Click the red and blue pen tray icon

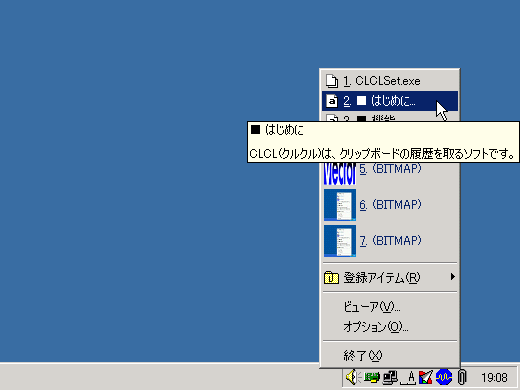426,377
